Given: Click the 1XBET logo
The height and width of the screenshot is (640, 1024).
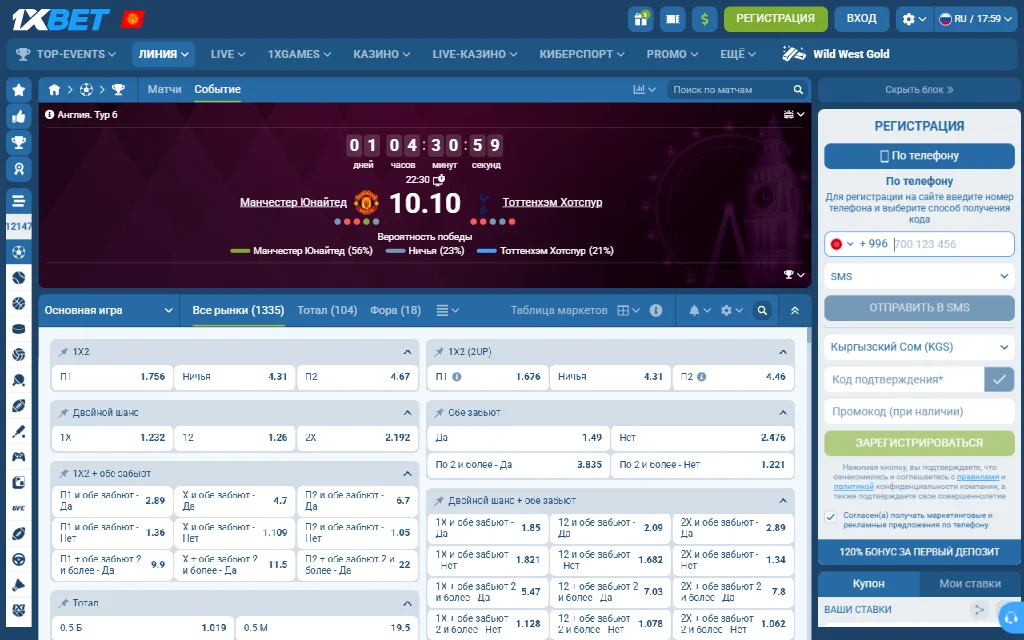Looking at the screenshot, I should [61, 20].
